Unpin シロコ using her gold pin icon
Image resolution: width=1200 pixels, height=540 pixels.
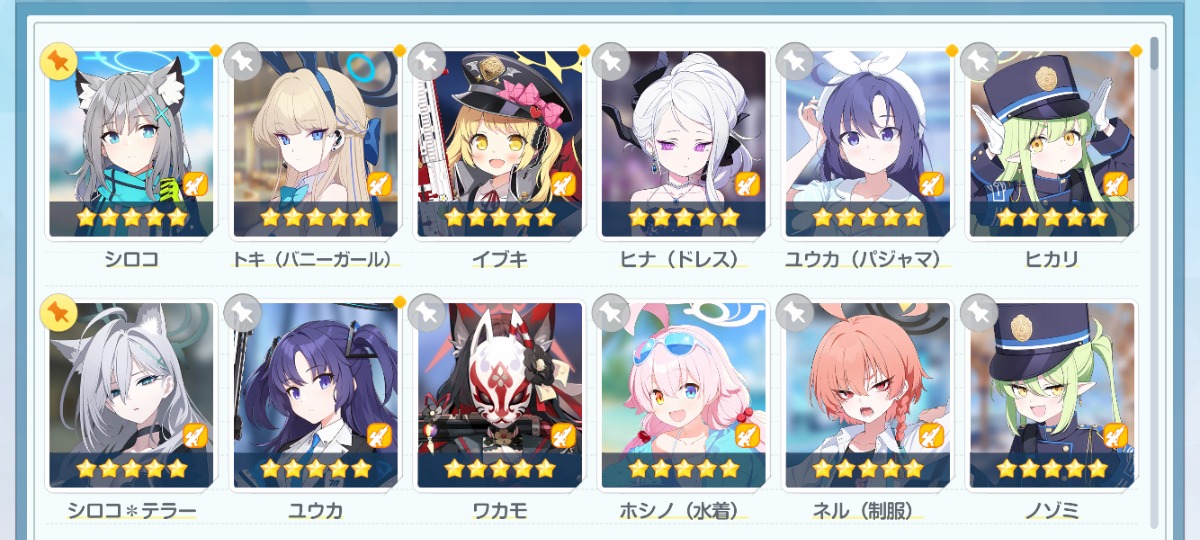click(x=59, y=62)
